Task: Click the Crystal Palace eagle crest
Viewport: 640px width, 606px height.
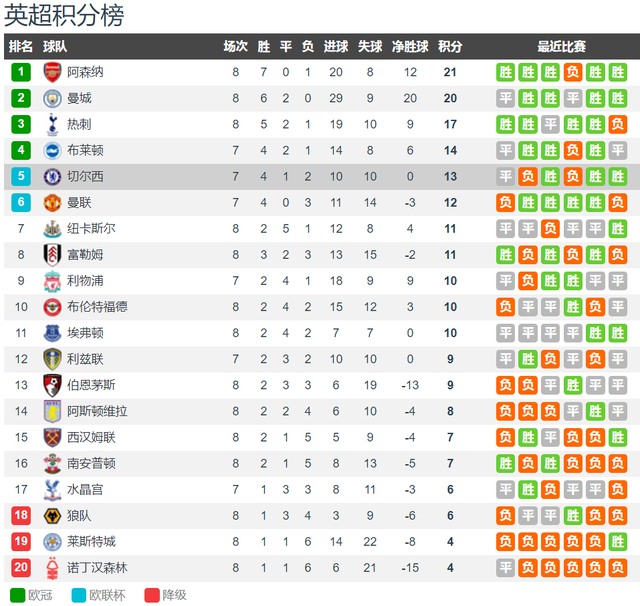Action: [x=52, y=490]
